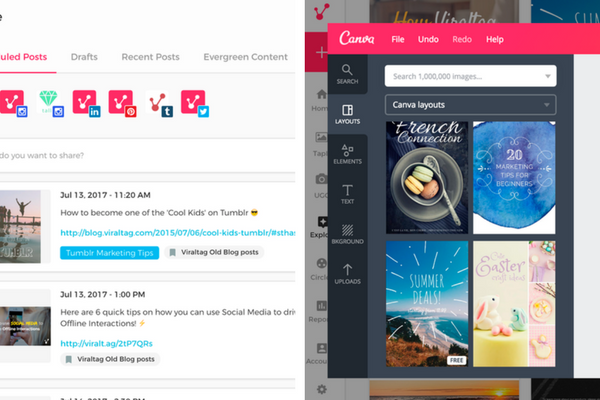Click the Jul 13, 2017 - 1:00 PM timestamp
Viewport: 600px width, 400px height.
103,294
